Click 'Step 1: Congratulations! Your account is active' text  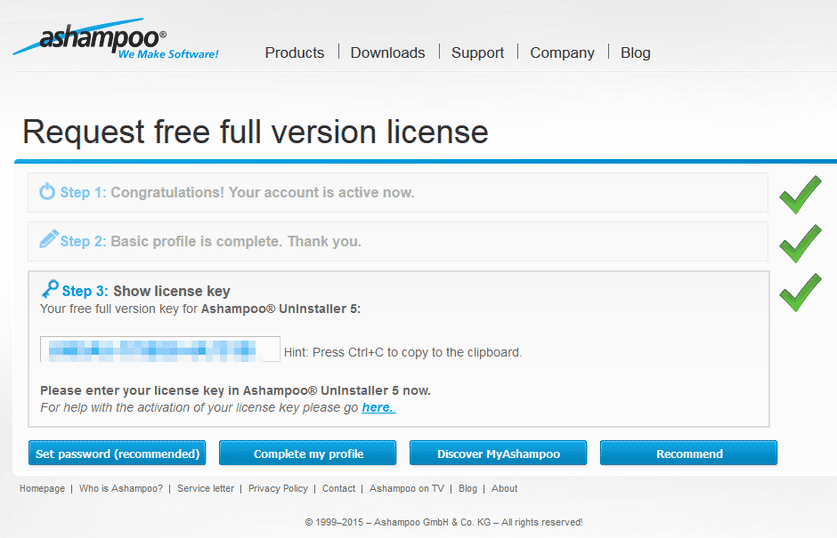pyautogui.click(x=237, y=192)
